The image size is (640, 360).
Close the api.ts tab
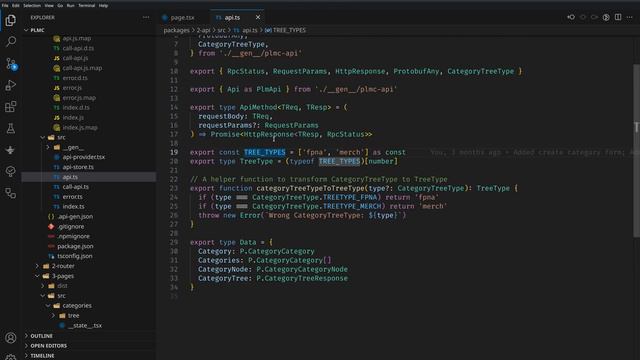tap(258, 17)
